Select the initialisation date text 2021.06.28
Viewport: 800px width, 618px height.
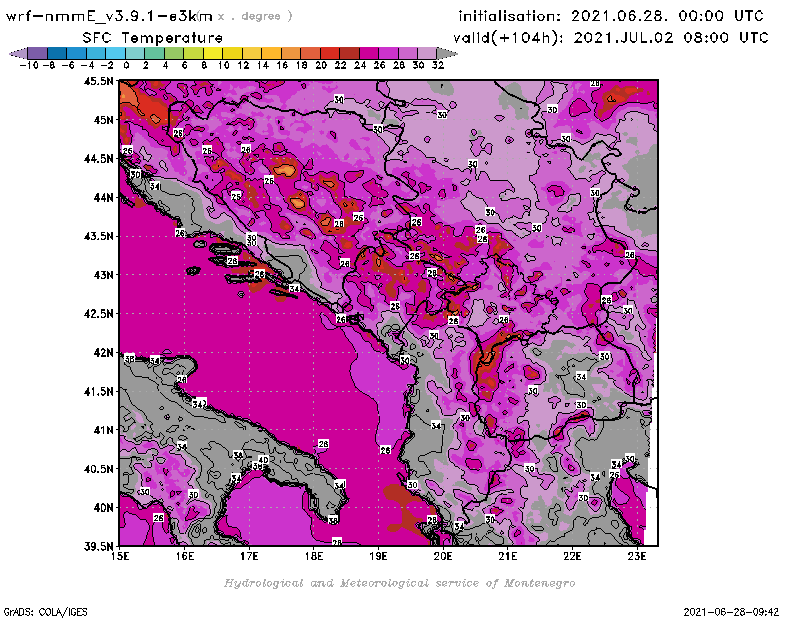(619, 16)
